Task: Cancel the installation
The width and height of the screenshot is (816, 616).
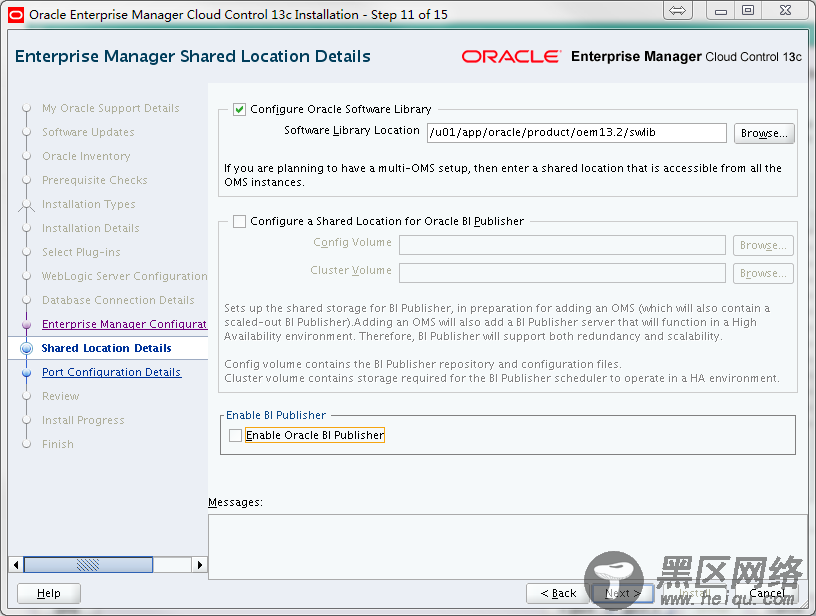Action: 767,593
